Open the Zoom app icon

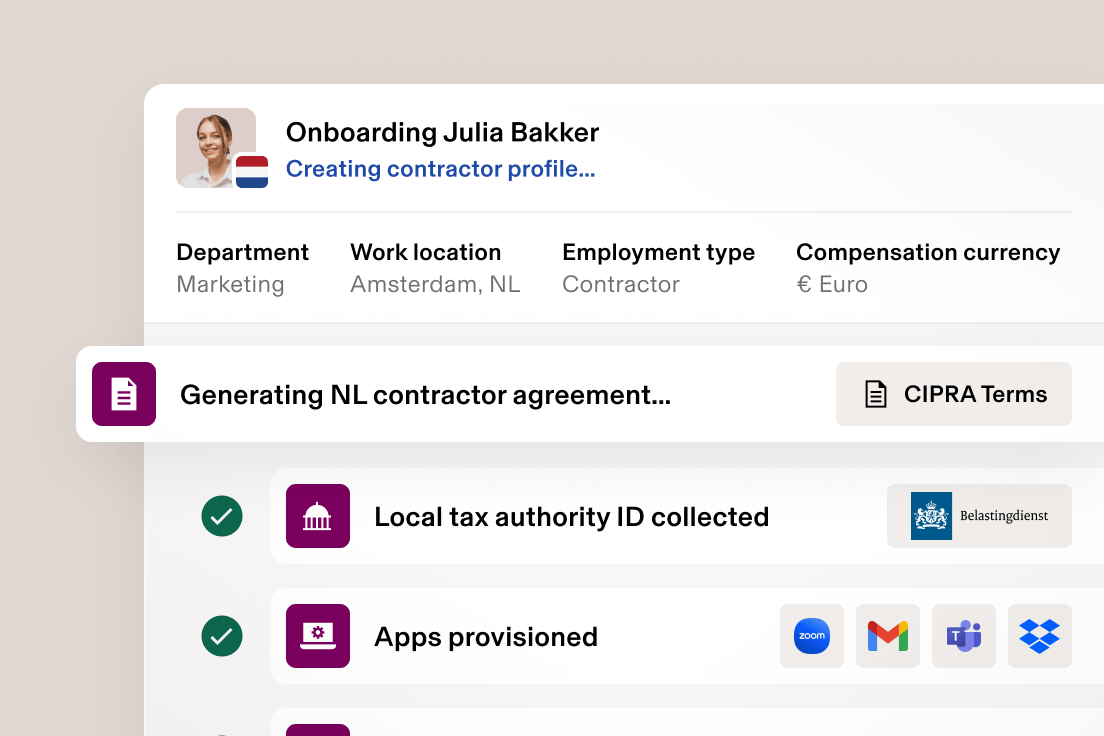(x=811, y=636)
